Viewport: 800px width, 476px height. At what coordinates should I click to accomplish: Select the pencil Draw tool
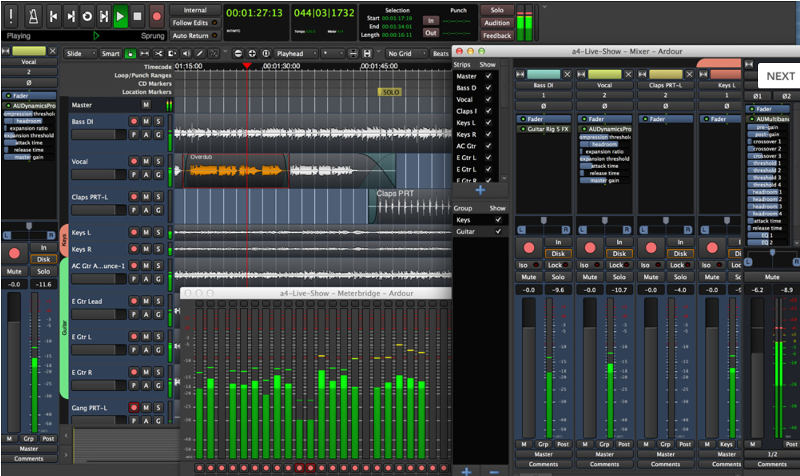200,54
